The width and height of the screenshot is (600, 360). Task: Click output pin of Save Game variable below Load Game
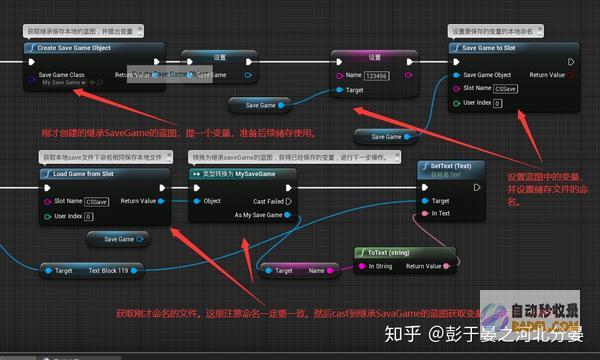140,239
